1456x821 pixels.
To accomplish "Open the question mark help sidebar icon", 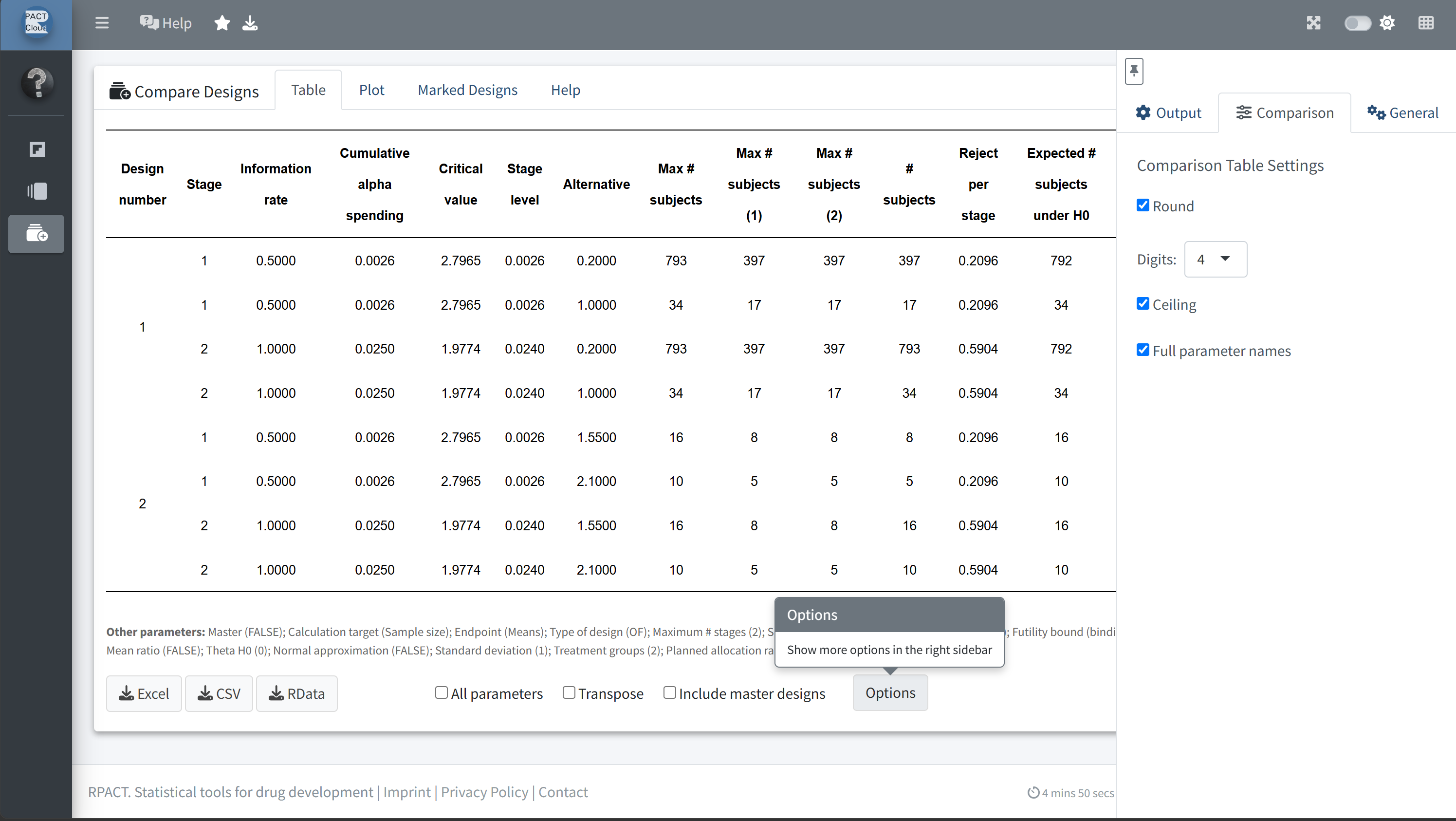I will (37, 83).
